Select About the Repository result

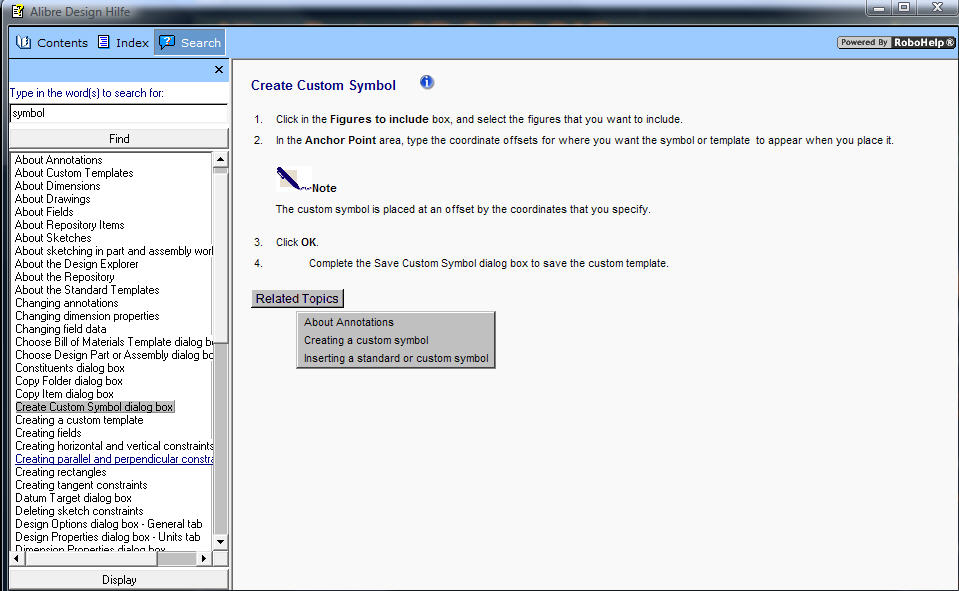(x=65, y=277)
